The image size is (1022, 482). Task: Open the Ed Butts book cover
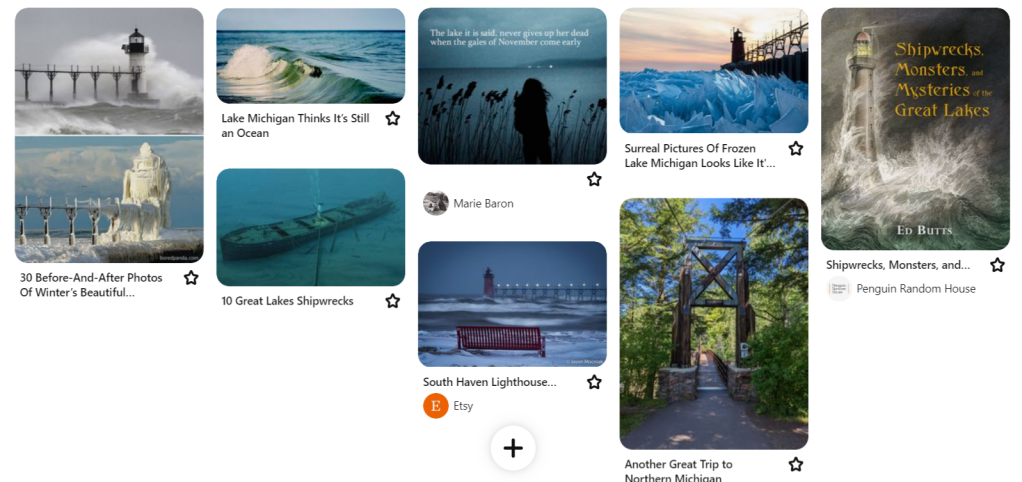[x=915, y=129]
